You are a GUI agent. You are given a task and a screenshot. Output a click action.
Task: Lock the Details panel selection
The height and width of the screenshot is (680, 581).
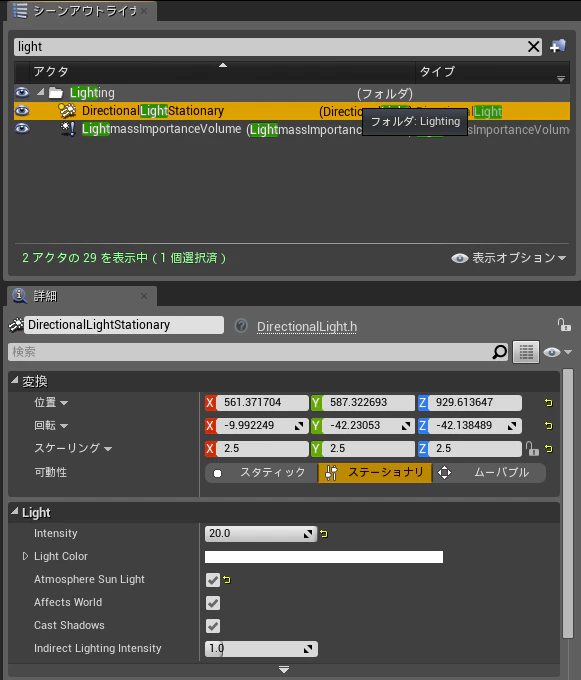click(564, 325)
